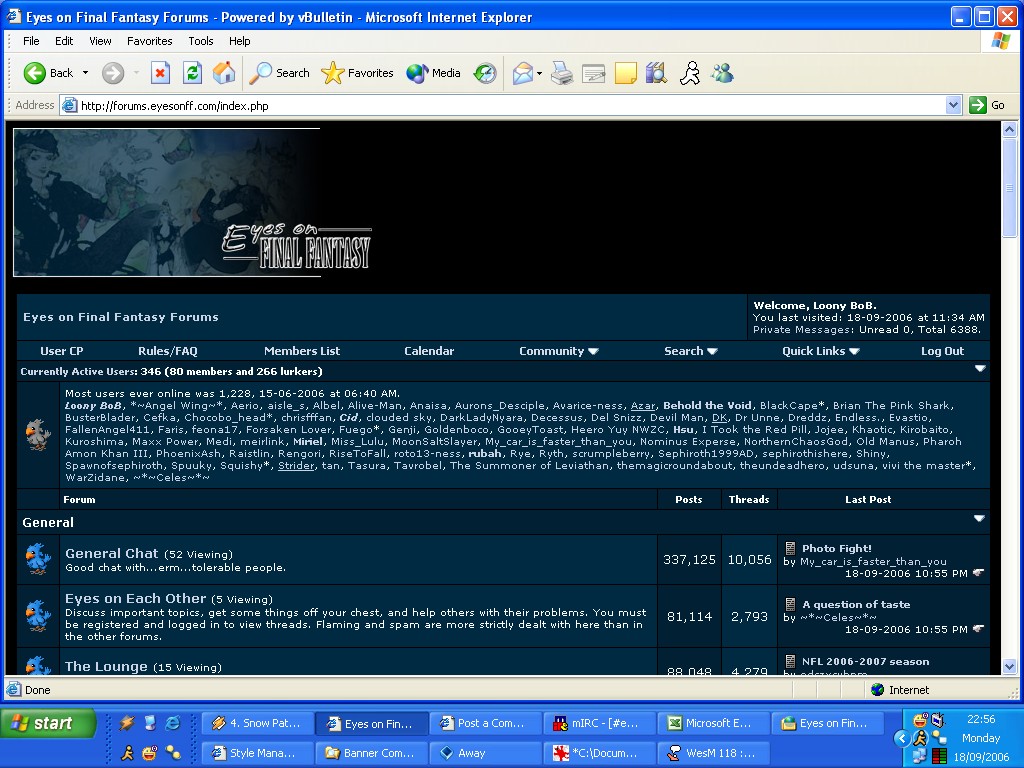Screen dimensions: 1024x768
Task: Open the Help menu
Action: pyautogui.click(x=240, y=41)
